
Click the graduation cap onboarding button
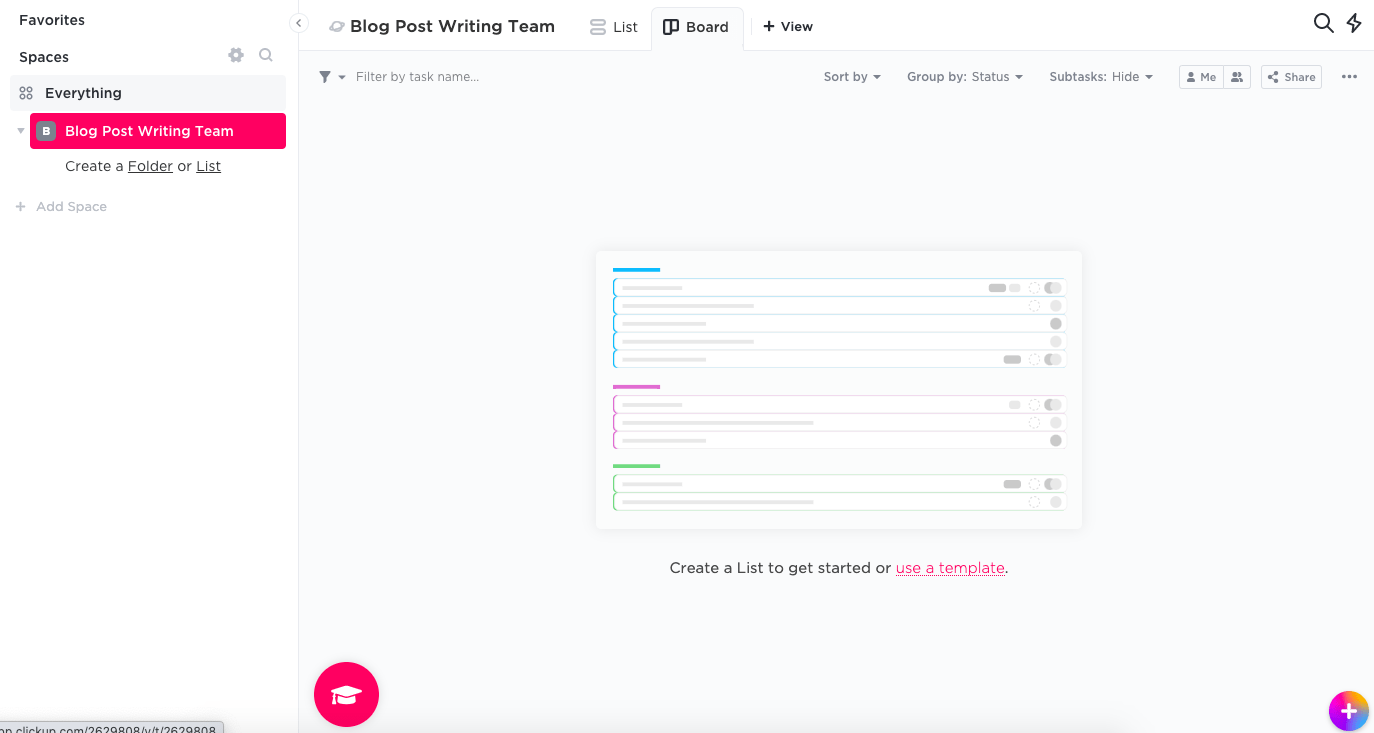click(346, 694)
